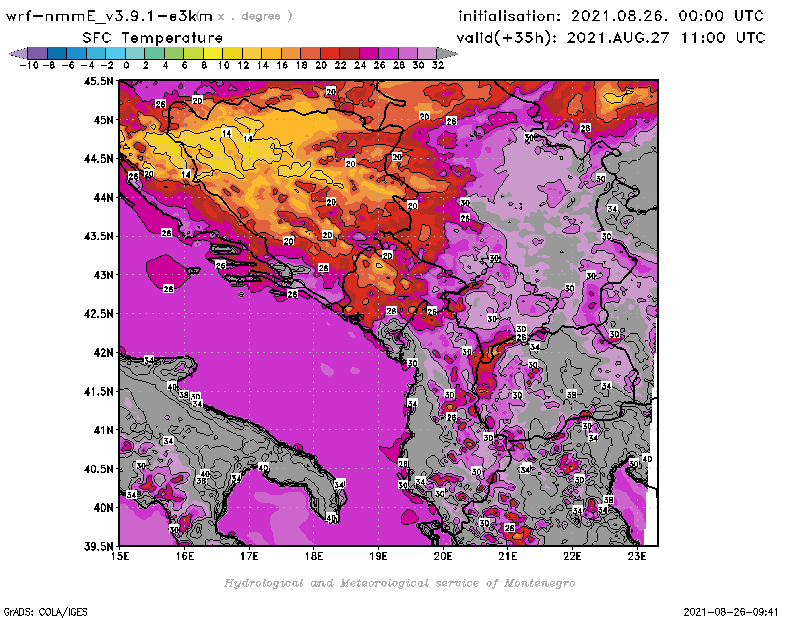
Task: Select the green legend swatch between 2 and 4
Action: point(154,53)
